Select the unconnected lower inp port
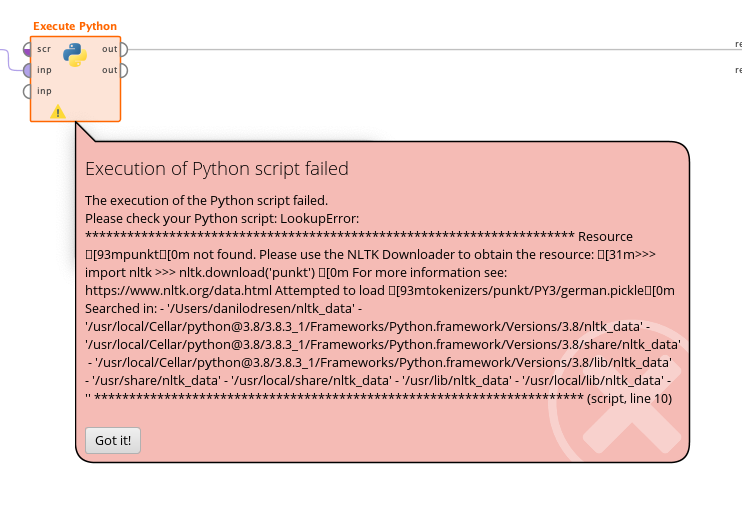Screen dimensions: 742x528 [x=27, y=91]
